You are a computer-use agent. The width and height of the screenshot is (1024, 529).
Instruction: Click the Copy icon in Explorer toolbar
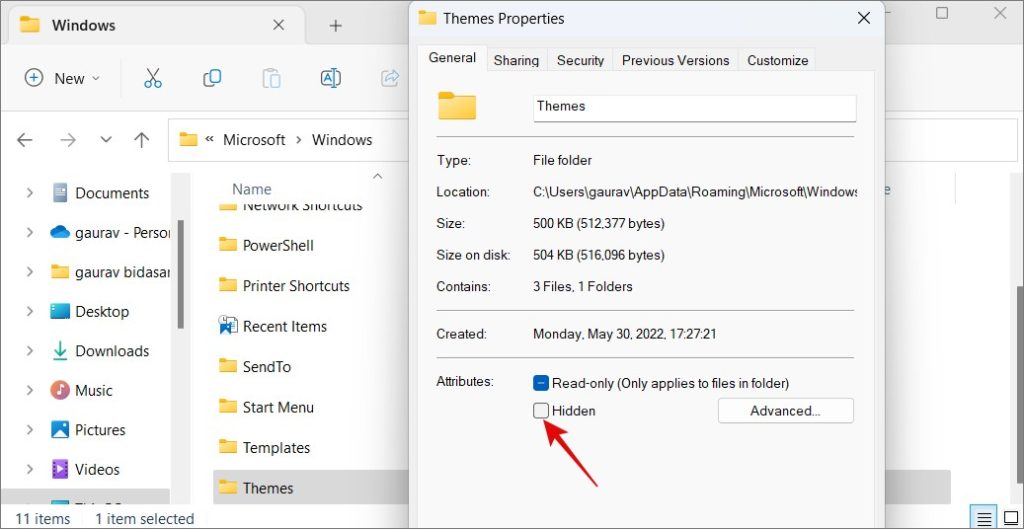(x=212, y=78)
